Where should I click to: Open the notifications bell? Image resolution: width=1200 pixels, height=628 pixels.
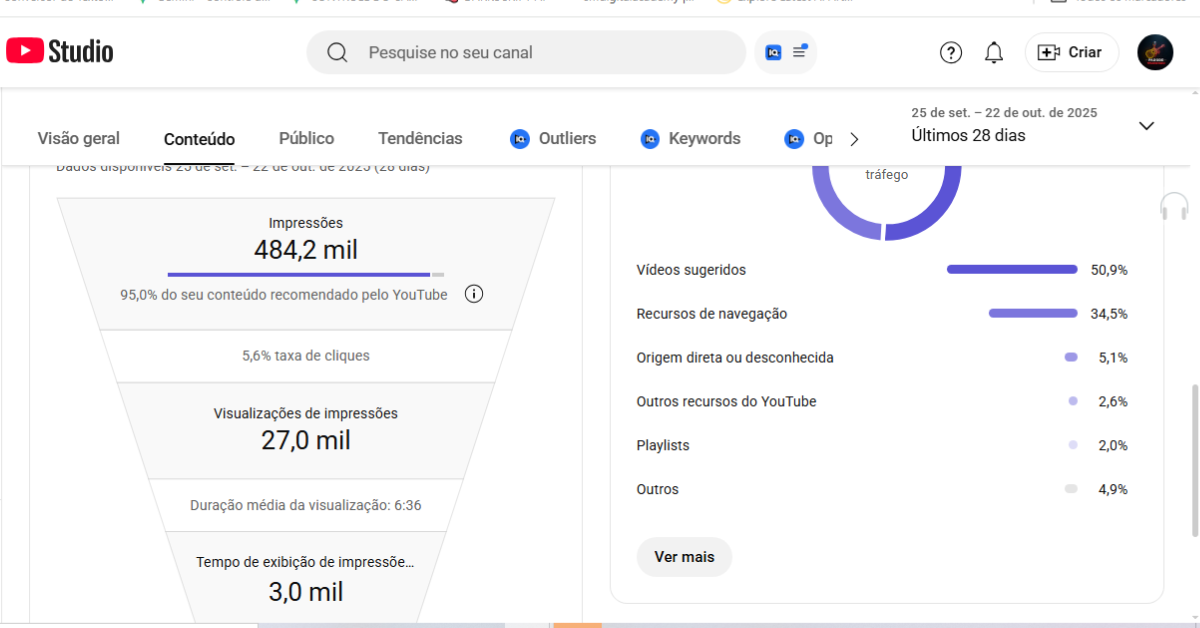pos(993,53)
